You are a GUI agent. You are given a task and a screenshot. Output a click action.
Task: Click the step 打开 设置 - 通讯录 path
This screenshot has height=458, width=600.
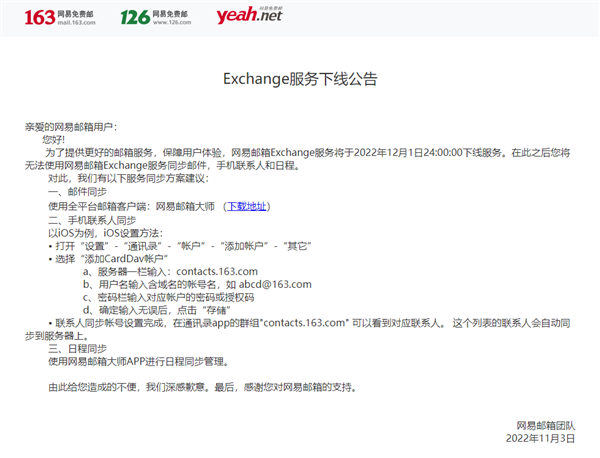(x=180, y=246)
